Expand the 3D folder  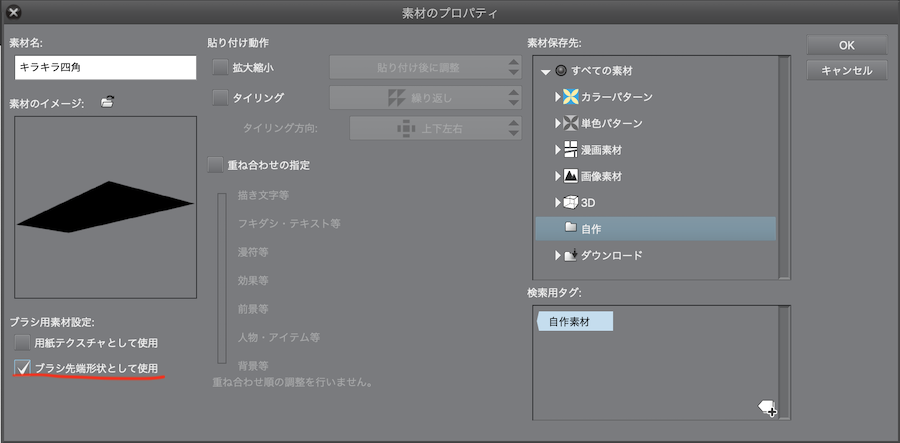pyautogui.click(x=557, y=203)
